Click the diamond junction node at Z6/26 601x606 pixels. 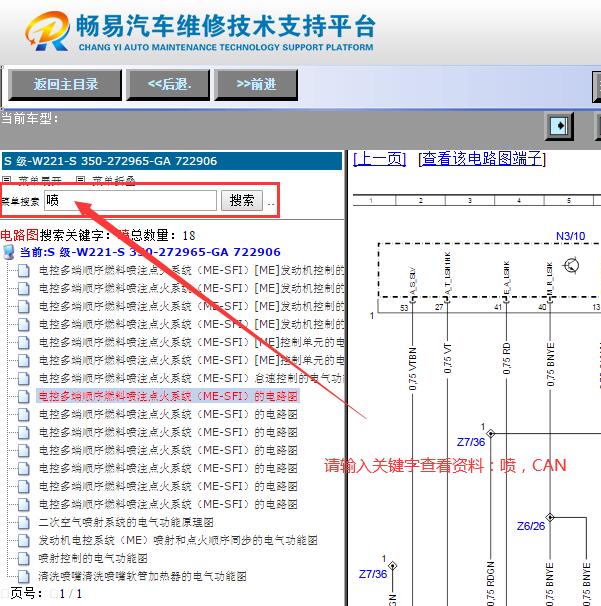point(550,517)
